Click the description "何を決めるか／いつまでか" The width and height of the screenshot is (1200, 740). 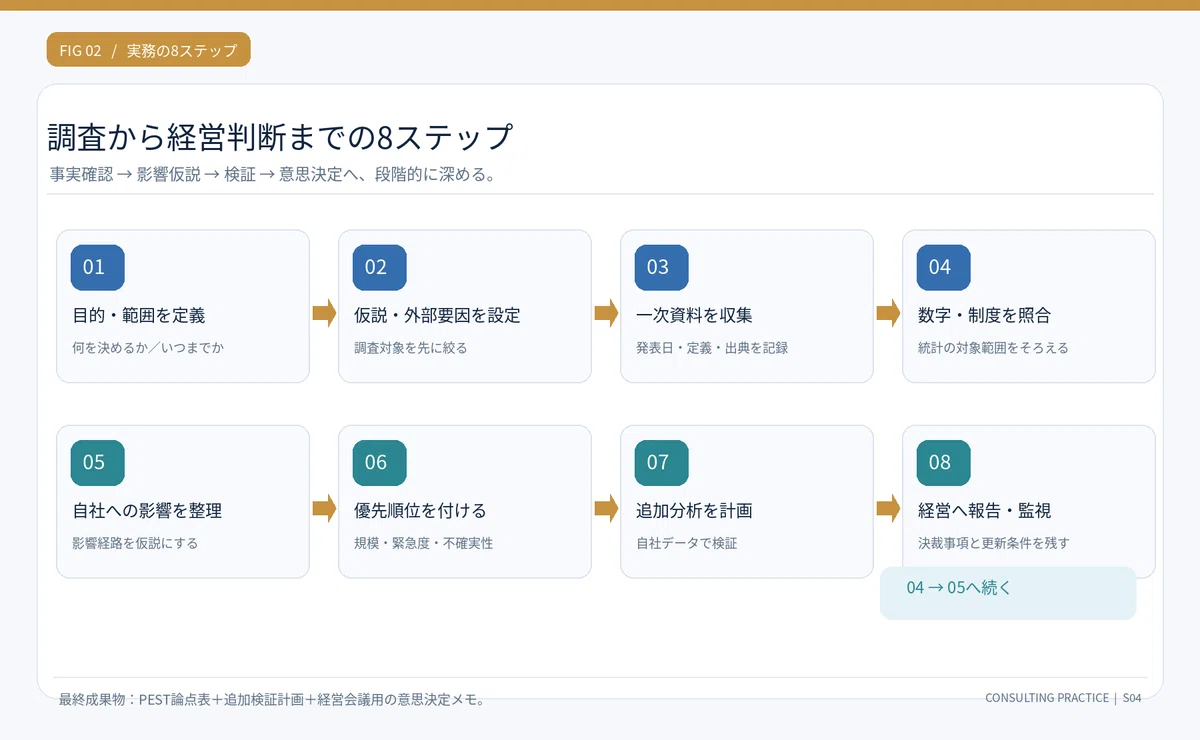click(148, 348)
